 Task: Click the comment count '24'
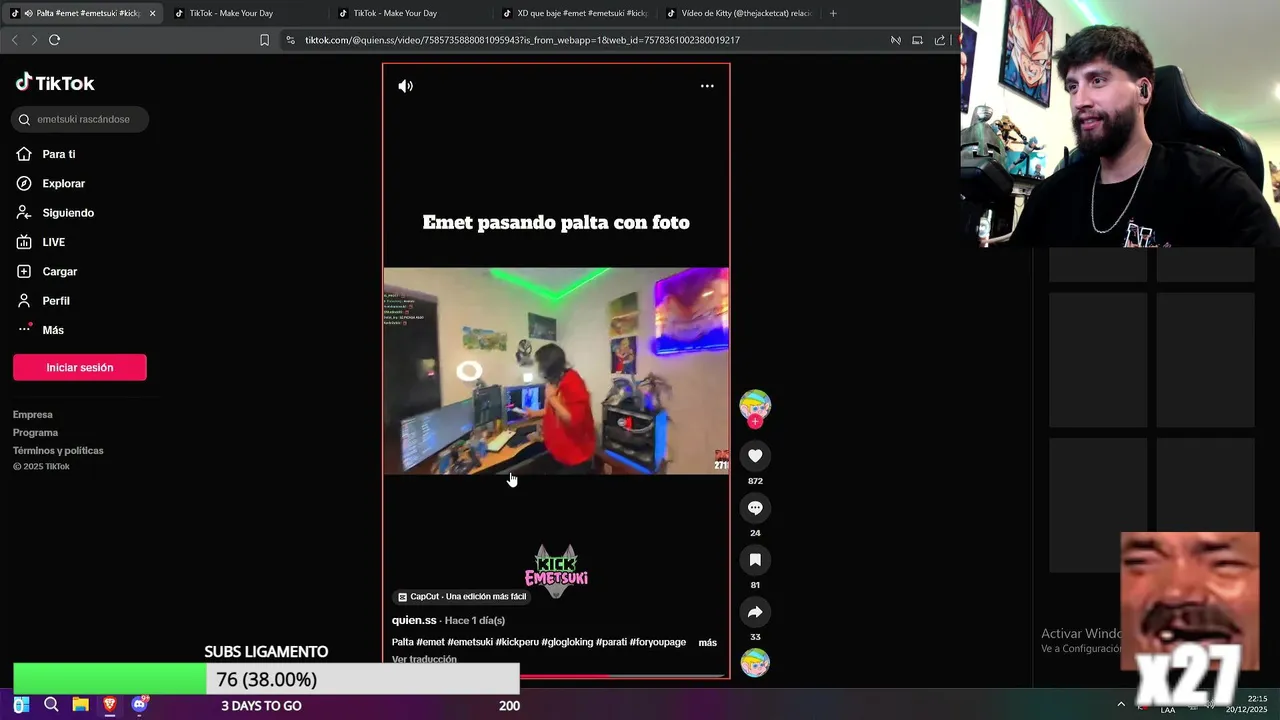755,533
